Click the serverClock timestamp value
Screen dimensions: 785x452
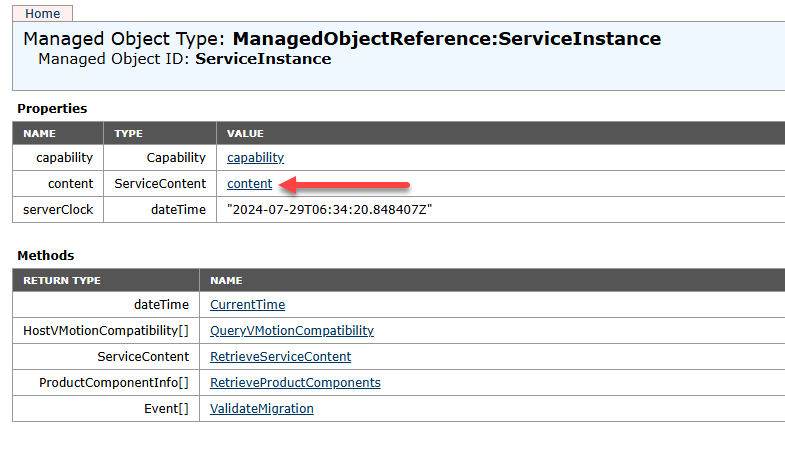click(x=327, y=210)
